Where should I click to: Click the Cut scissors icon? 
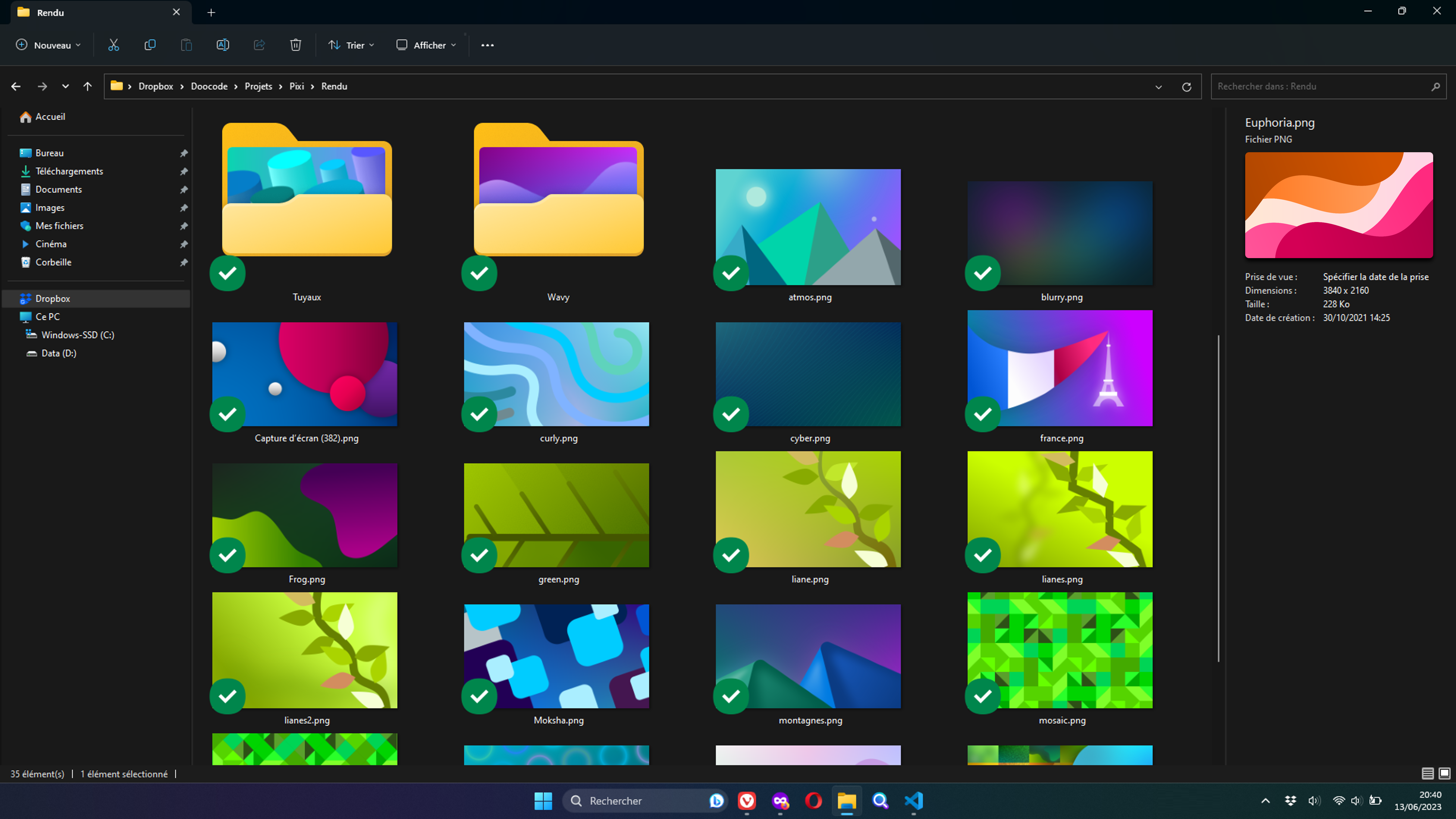tap(114, 45)
